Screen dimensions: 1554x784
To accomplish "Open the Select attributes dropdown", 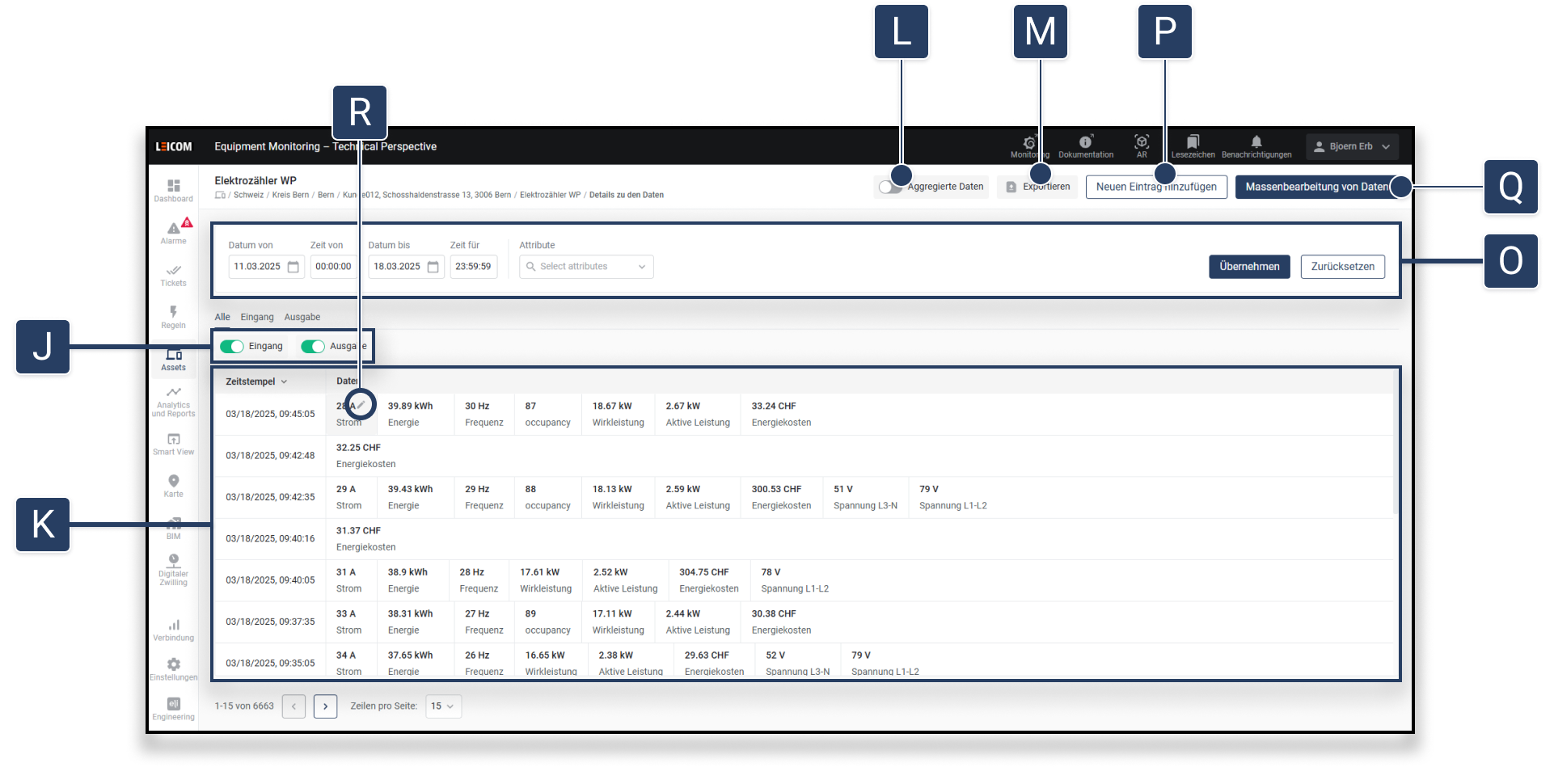I will [x=586, y=267].
